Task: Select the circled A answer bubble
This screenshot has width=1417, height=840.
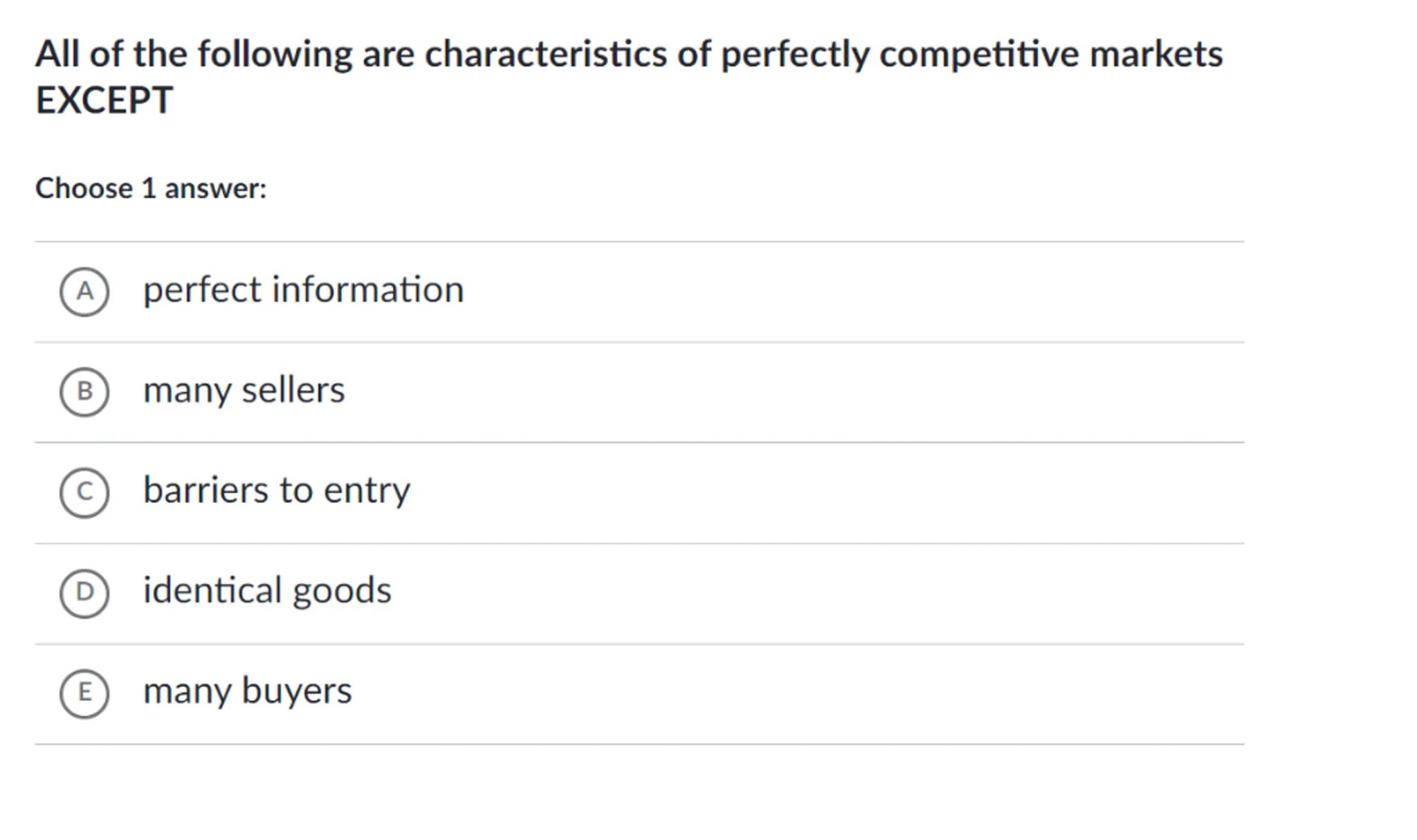Action: (84, 292)
